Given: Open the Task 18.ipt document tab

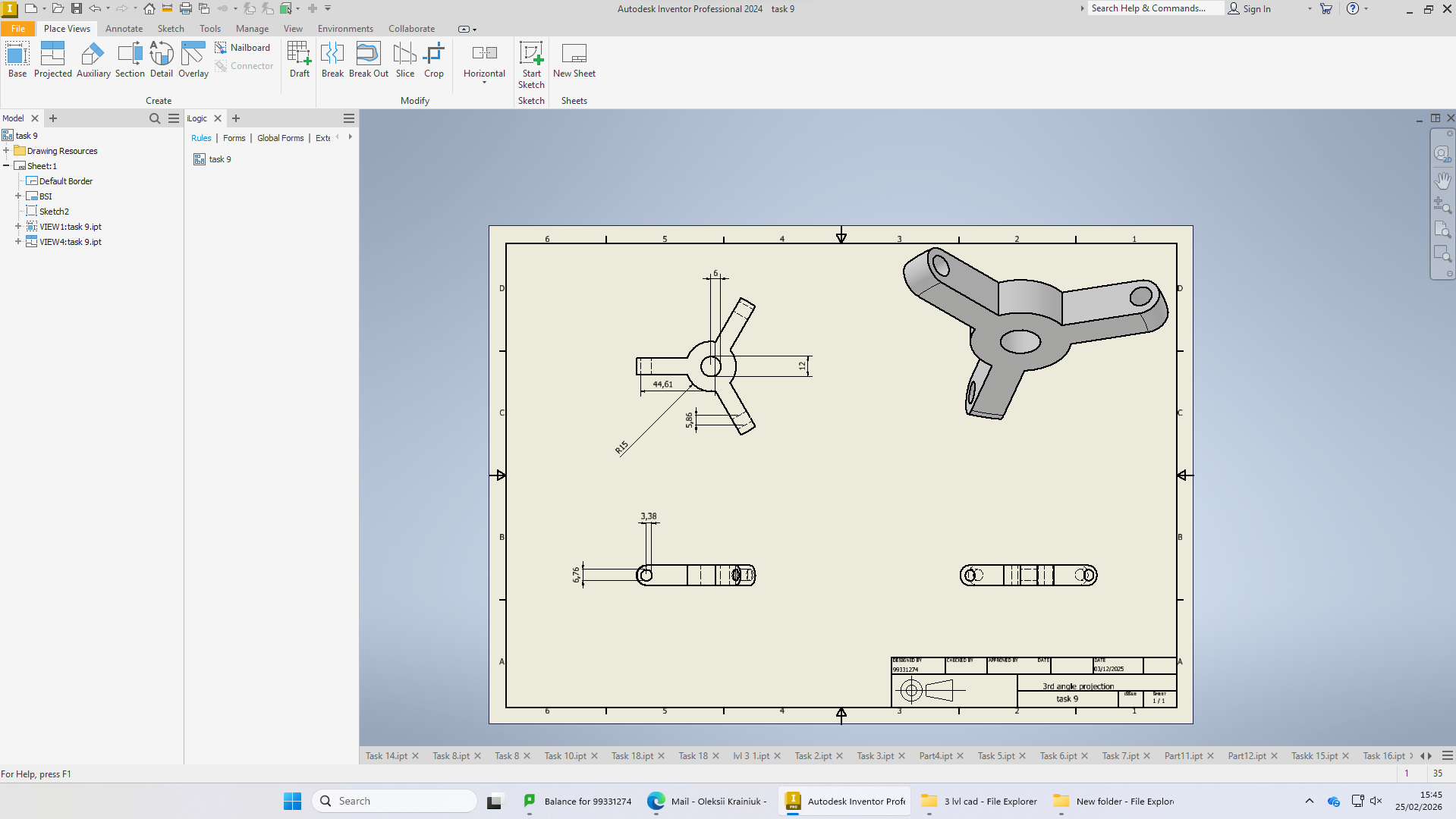Looking at the screenshot, I should [632, 756].
